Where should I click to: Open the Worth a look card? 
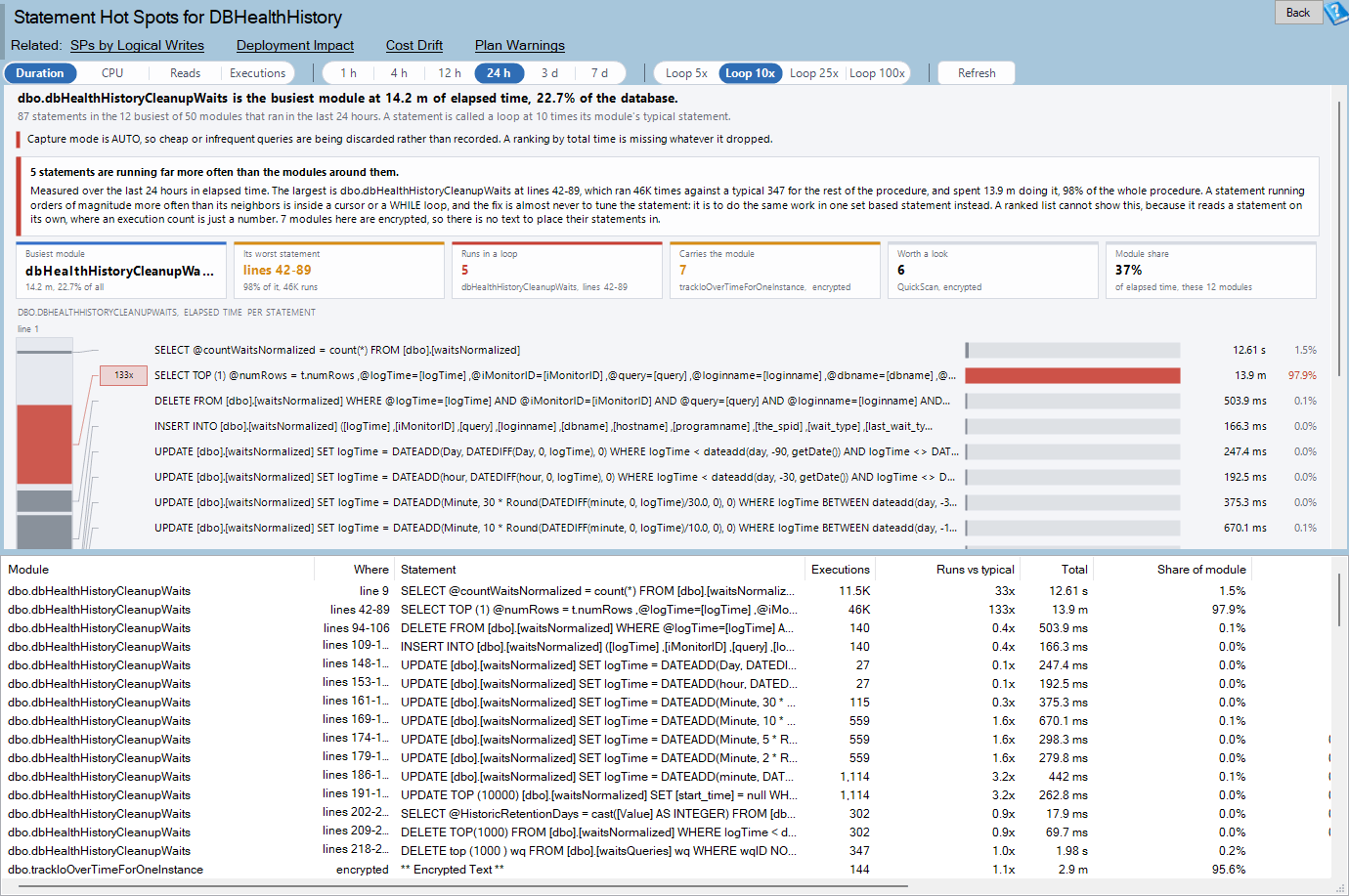point(993,270)
